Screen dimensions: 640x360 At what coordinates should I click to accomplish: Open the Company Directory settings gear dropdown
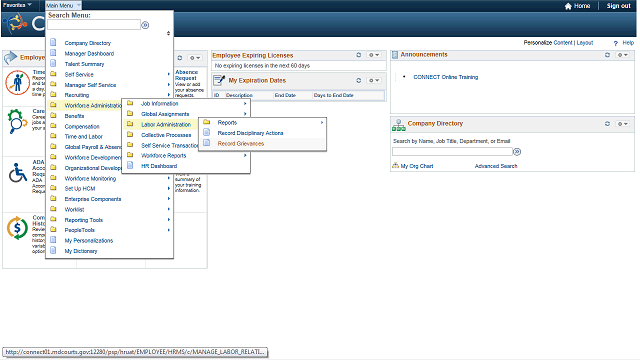click(x=622, y=124)
